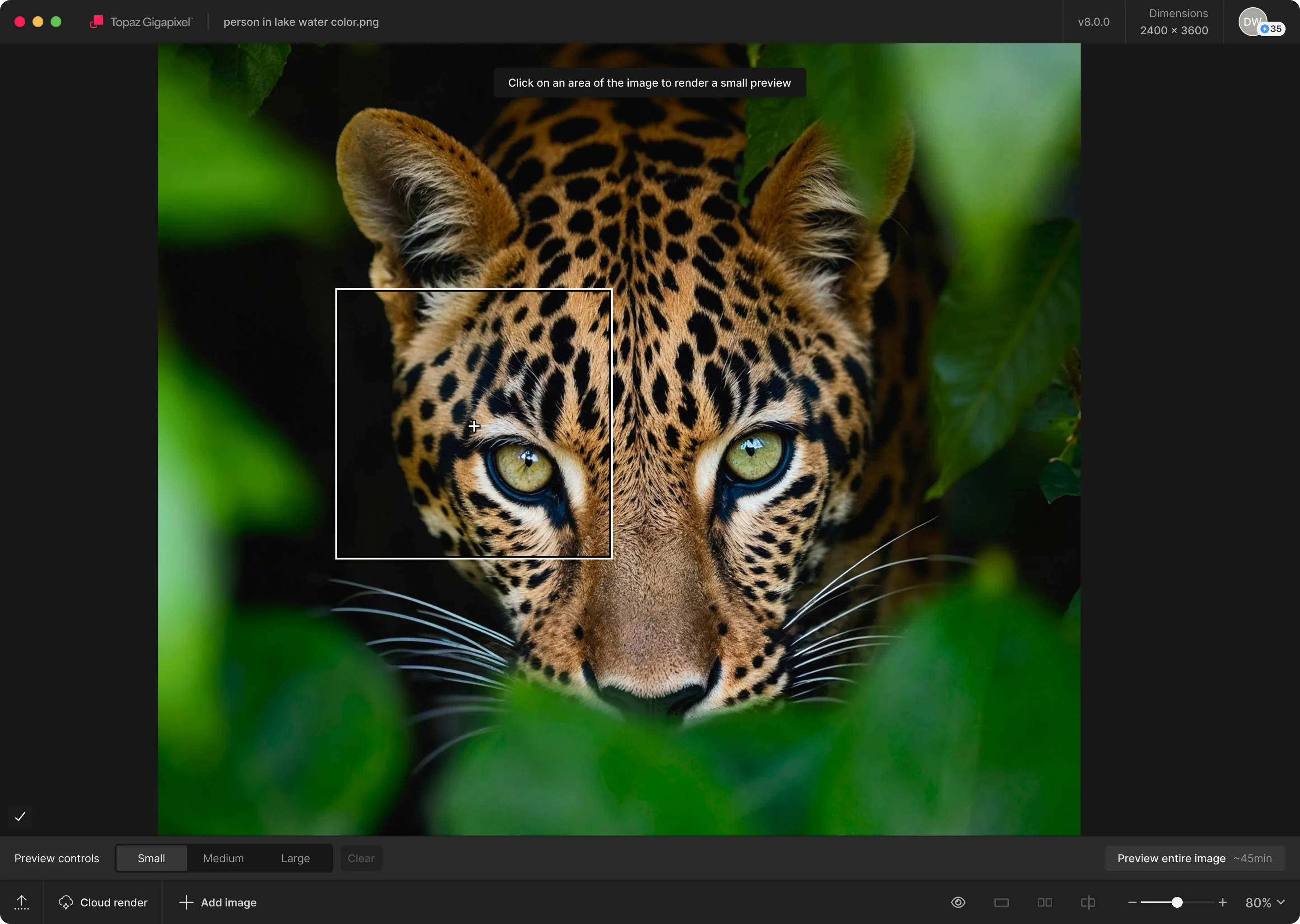Select Small preview size
Screen dimensions: 1300x924
coord(151,858)
